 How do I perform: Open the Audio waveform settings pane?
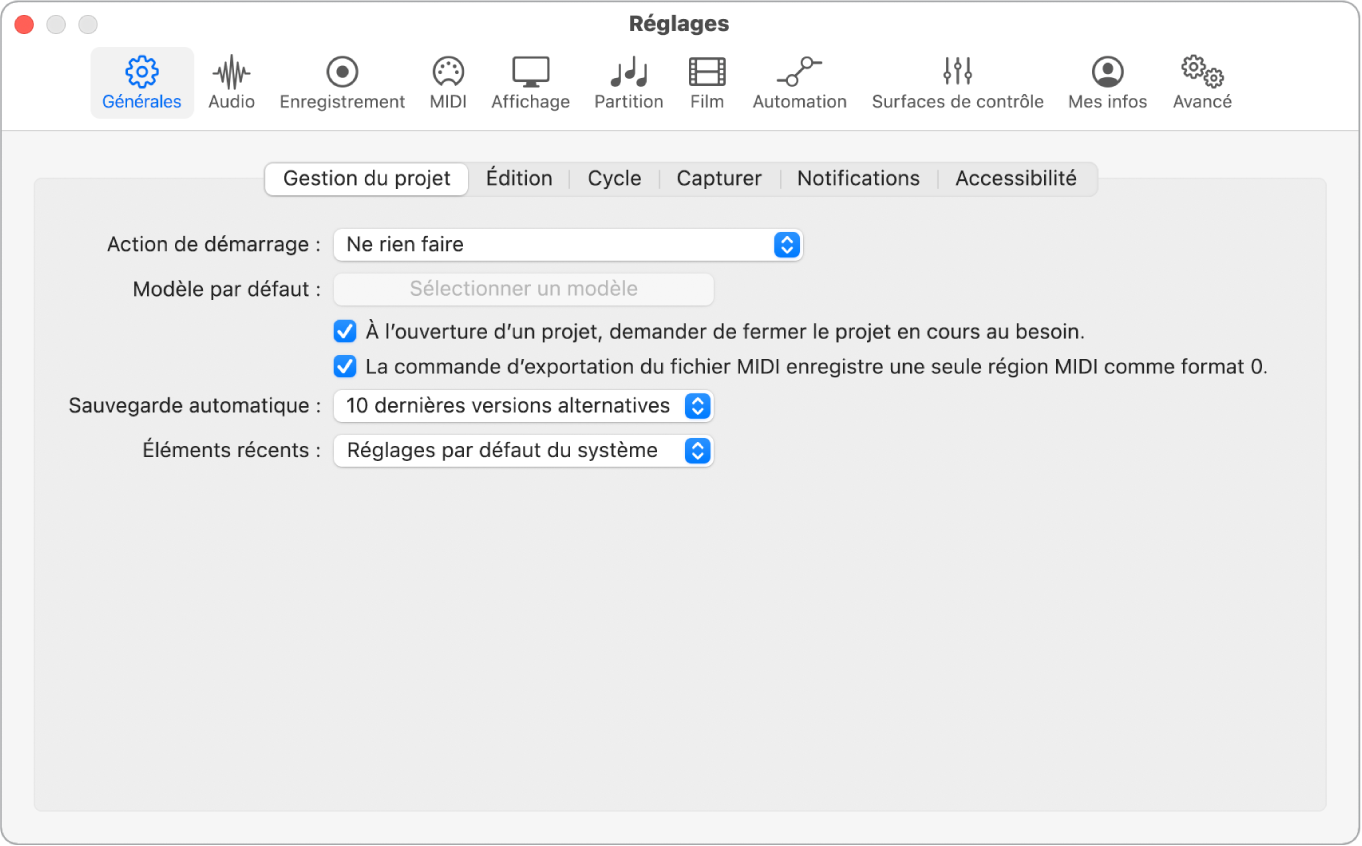click(x=231, y=83)
